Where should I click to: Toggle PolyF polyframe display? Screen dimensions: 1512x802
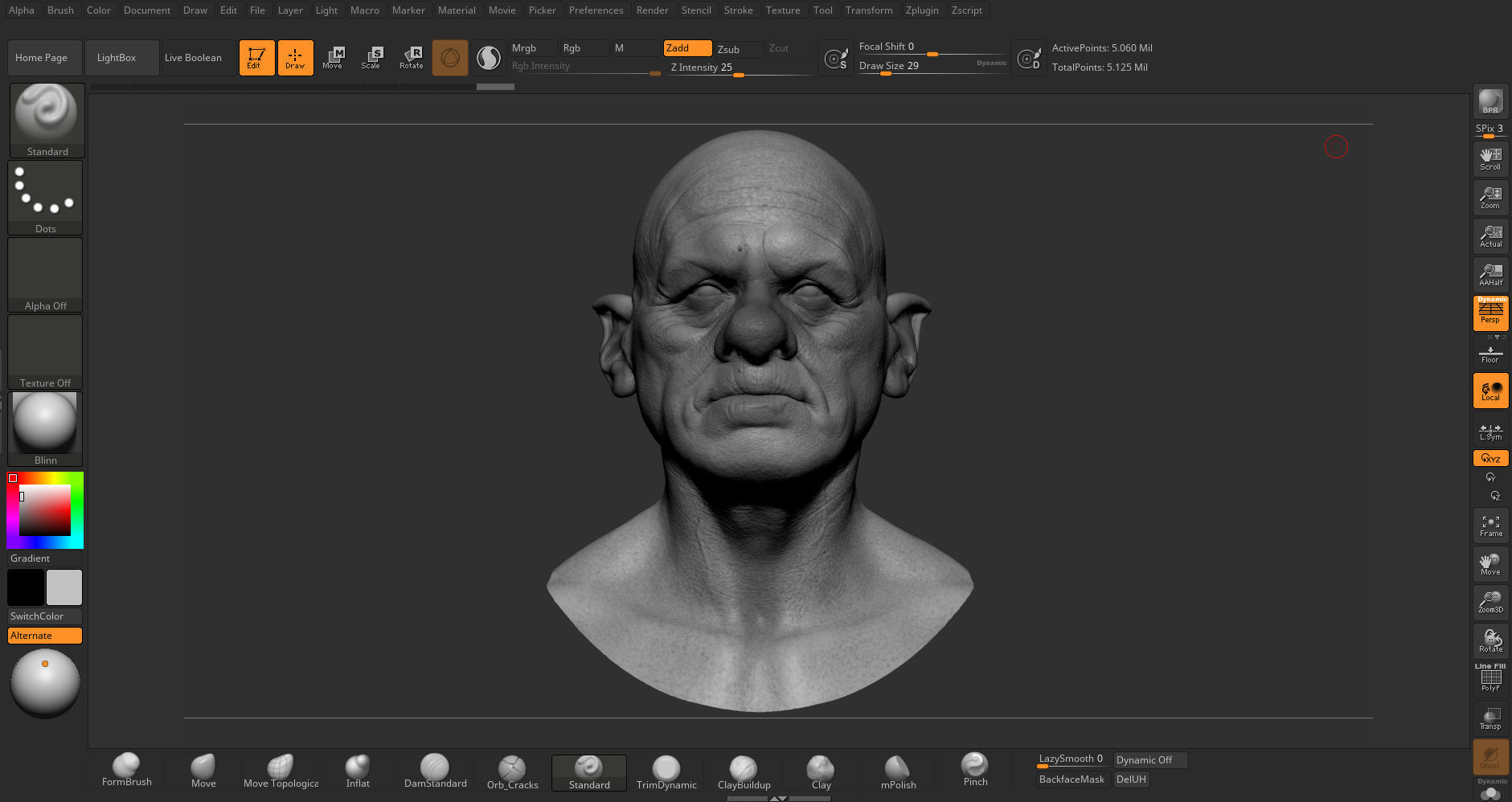[x=1490, y=678]
